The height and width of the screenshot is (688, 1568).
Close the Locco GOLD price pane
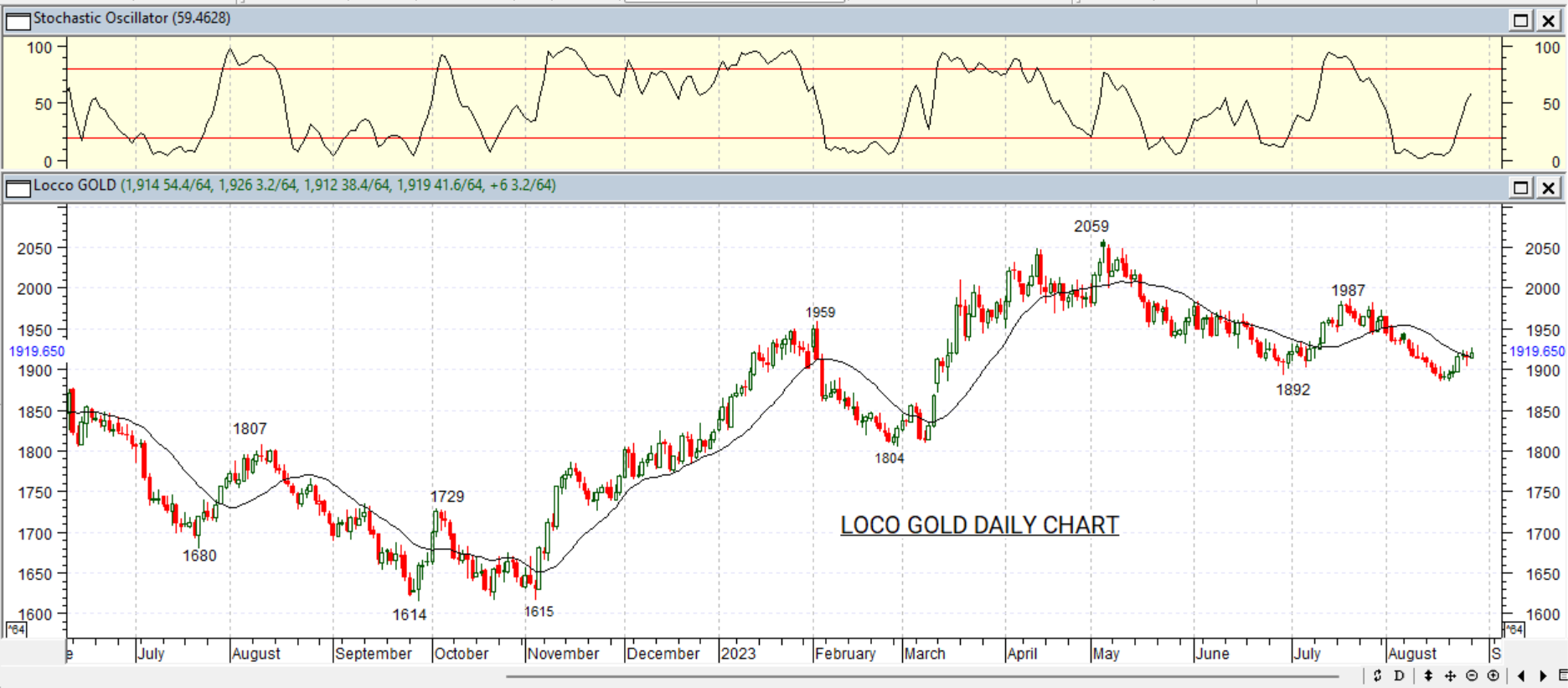coord(1549,187)
